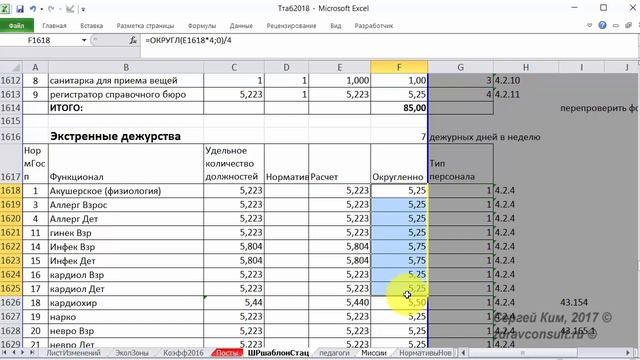Click cell 'кардиохир'
This screenshot has height=360, width=640.
[126, 302]
